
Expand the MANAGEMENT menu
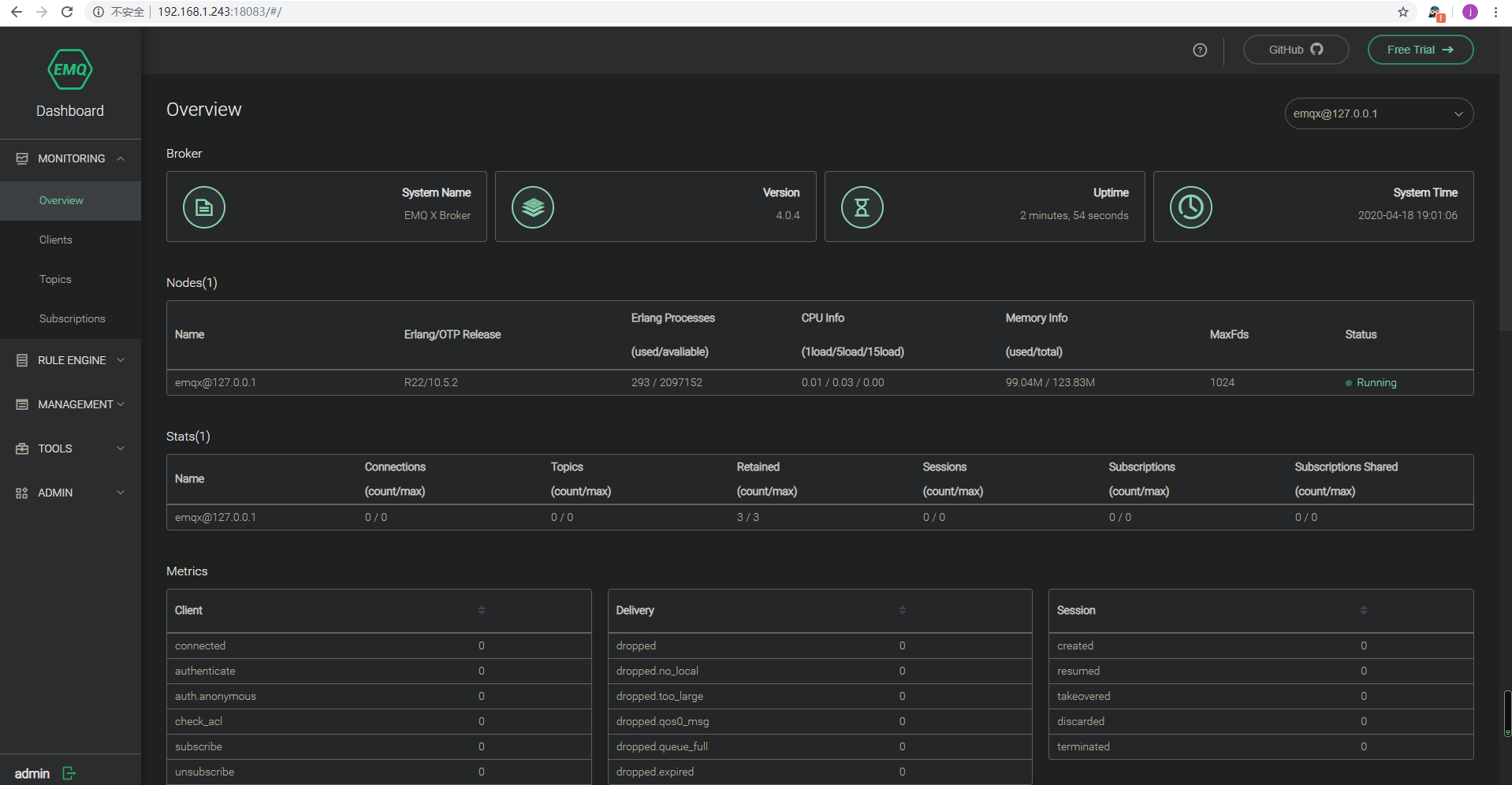pyautogui.click(x=70, y=404)
